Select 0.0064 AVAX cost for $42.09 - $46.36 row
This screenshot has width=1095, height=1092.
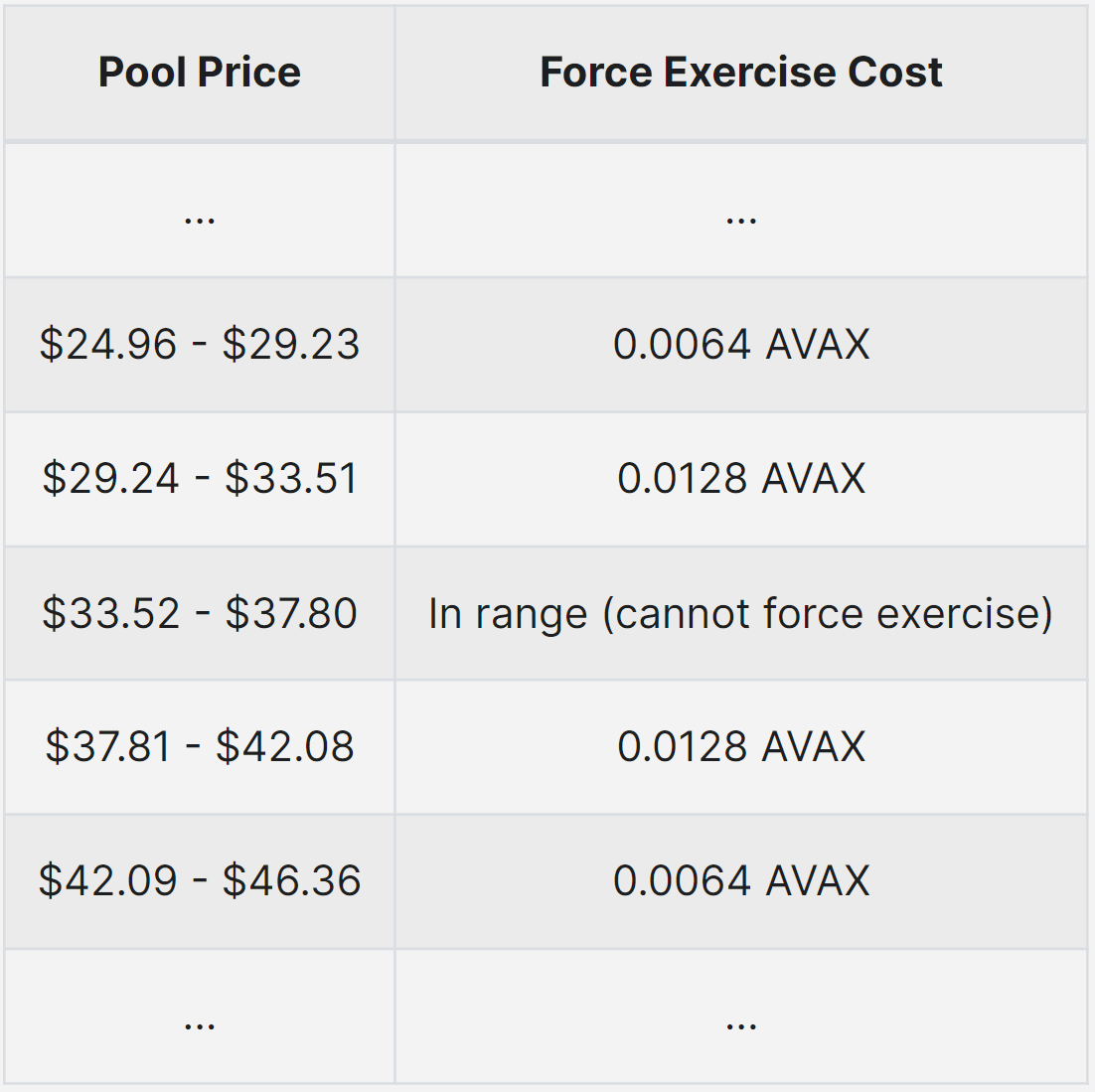coord(741,881)
